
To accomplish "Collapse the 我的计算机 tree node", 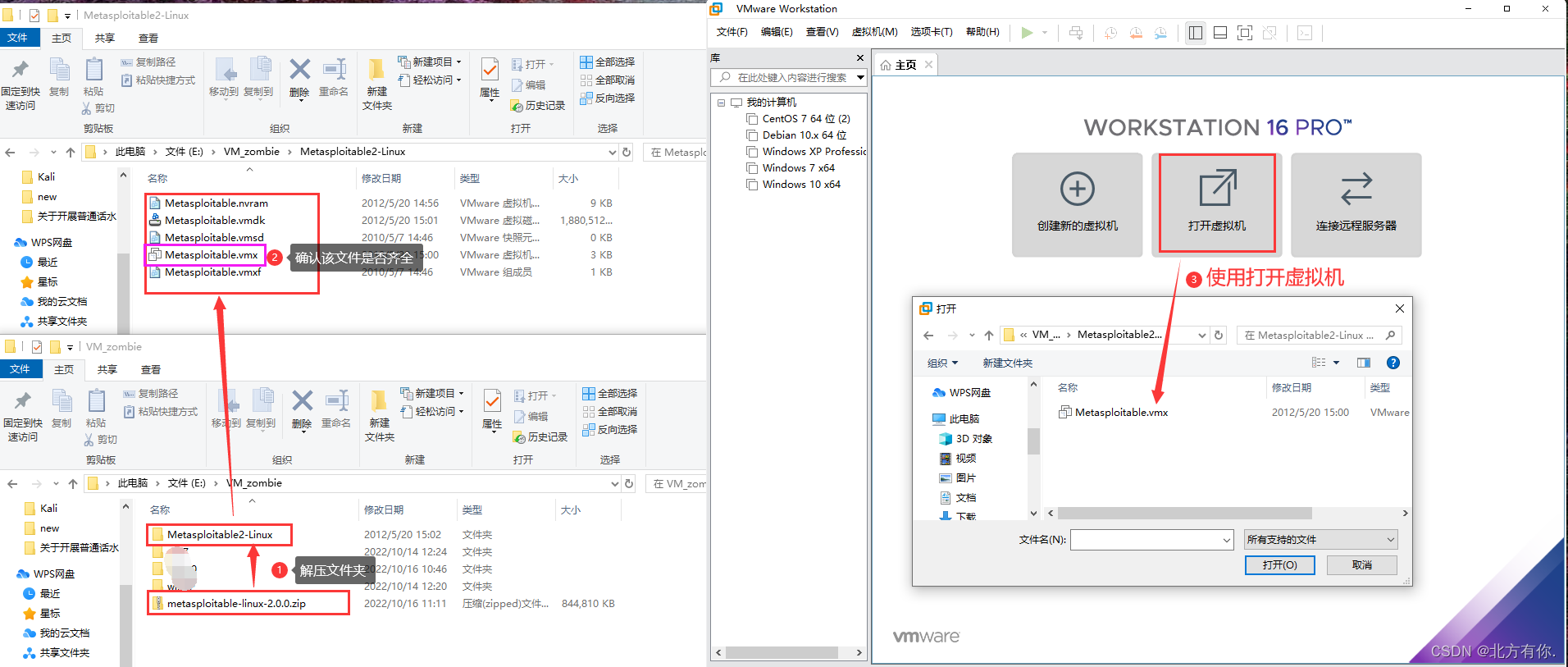I will point(721,103).
